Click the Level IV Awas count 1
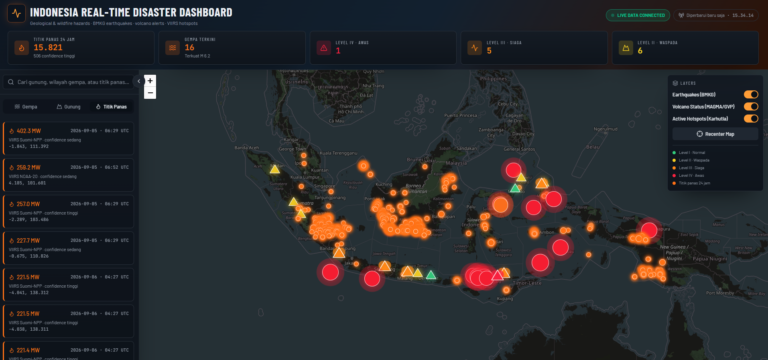Image resolution: width=768 pixels, height=360 pixels. click(x=338, y=50)
